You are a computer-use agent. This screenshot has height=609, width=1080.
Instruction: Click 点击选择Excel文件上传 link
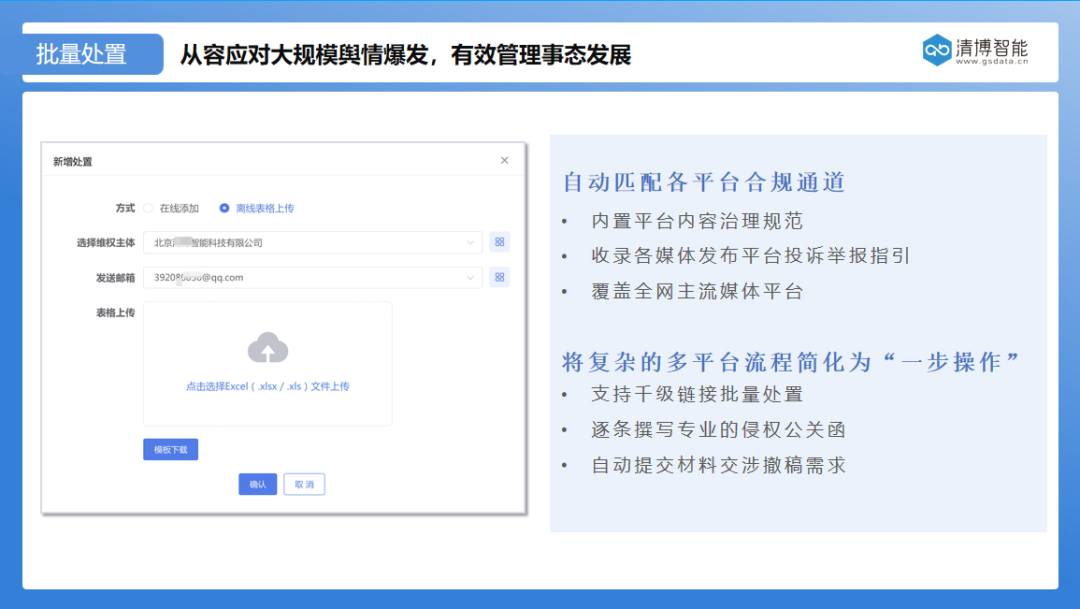click(268, 386)
